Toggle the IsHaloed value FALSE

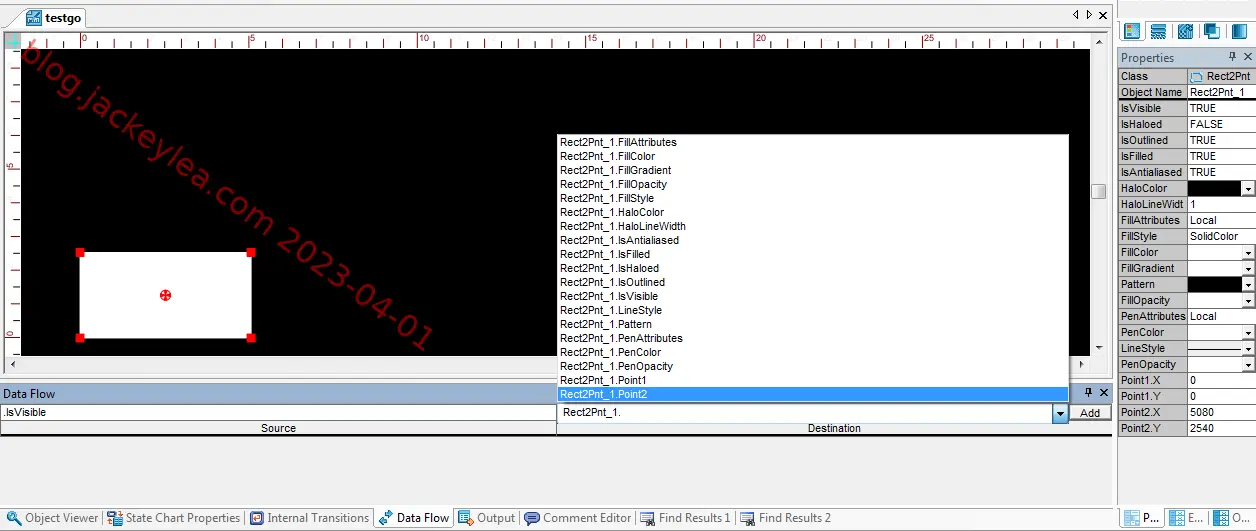[x=1221, y=124]
